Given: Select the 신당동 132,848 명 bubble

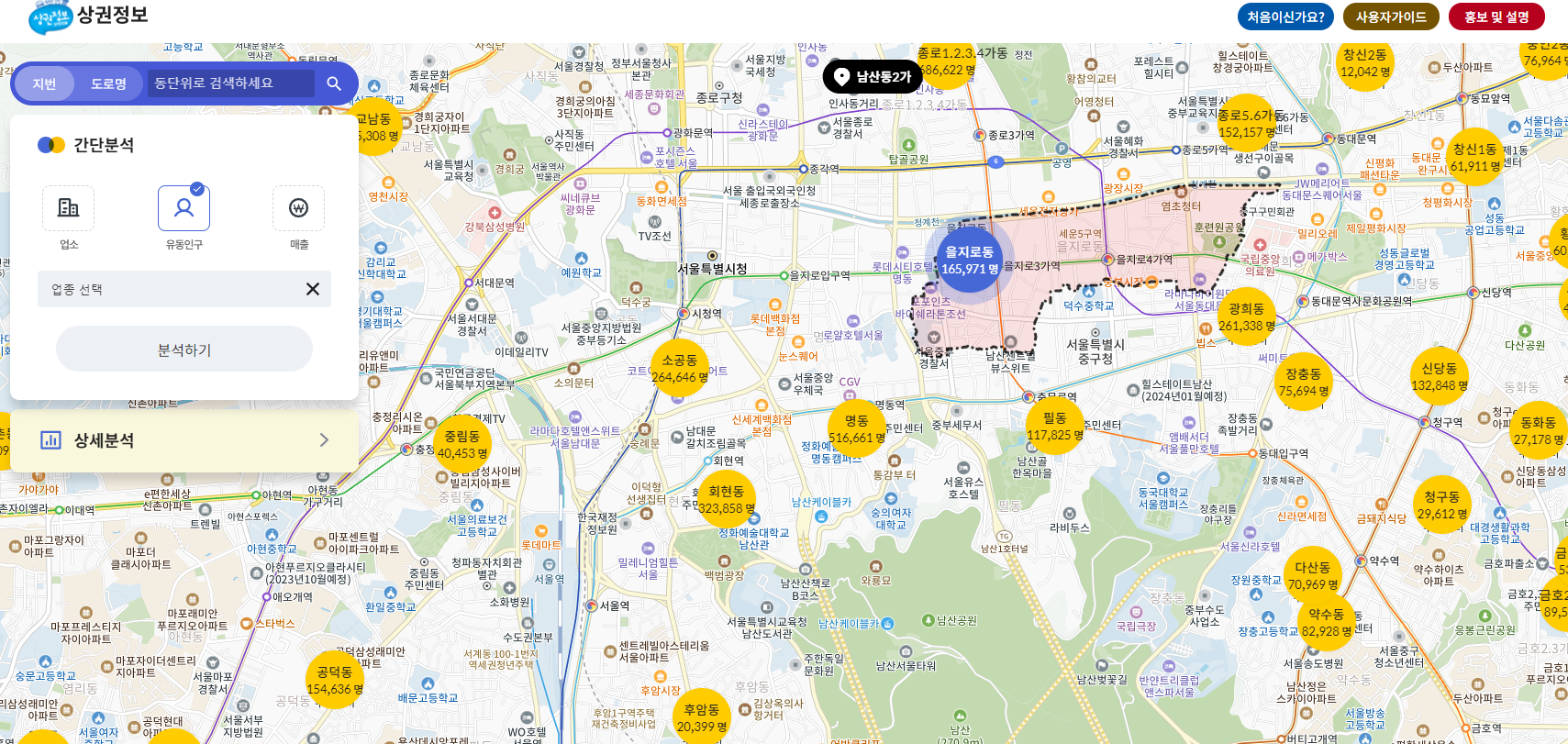Looking at the screenshot, I should pos(1440,376).
